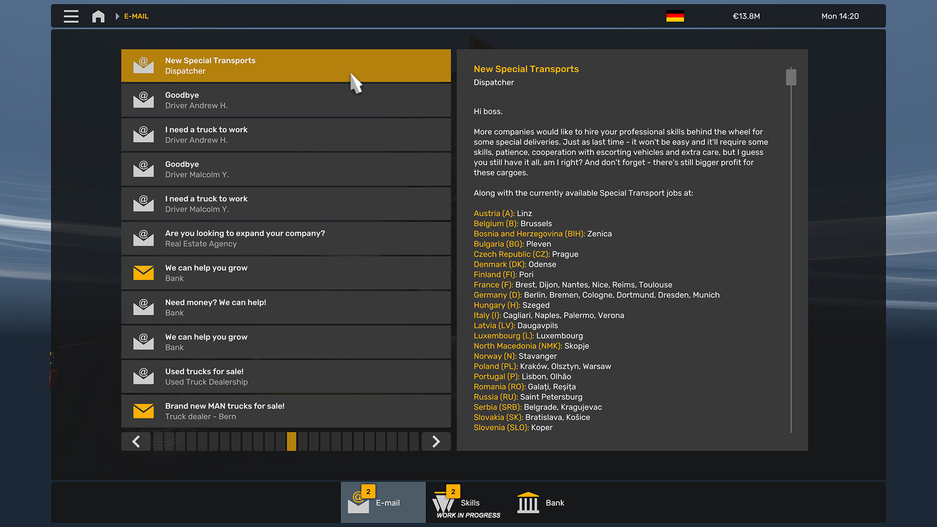The height and width of the screenshot is (527, 937).
Task: Click the 'Poland (PL):' country label
Action: tap(495, 366)
